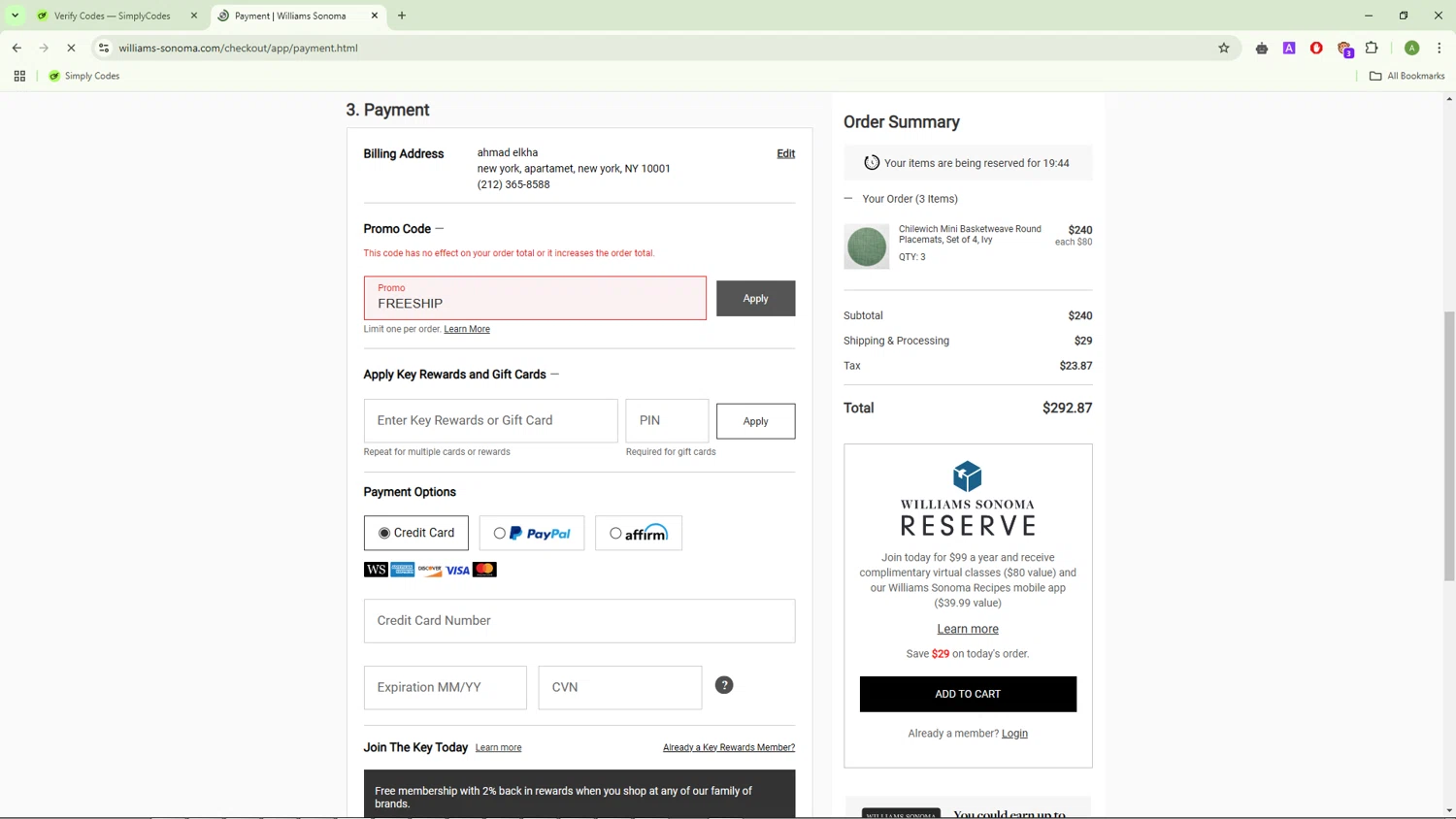The height and width of the screenshot is (819, 1456).
Task: Open the Simply Codes bookmark
Action: click(x=84, y=76)
